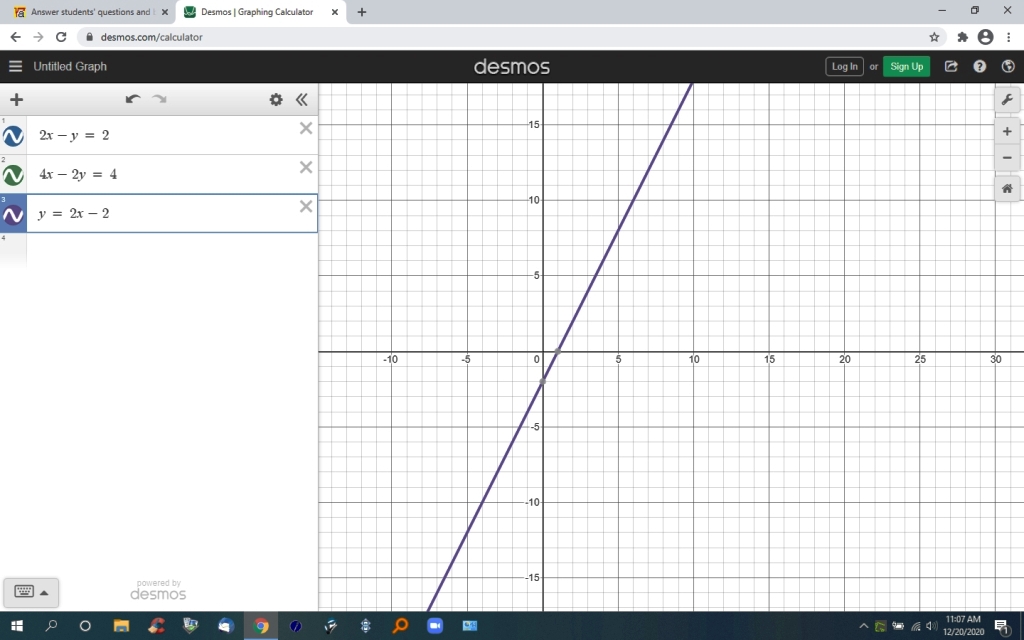Viewport: 1024px width, 640px height.
Task: Zoom in on the graph
Action: (1007, 131)
